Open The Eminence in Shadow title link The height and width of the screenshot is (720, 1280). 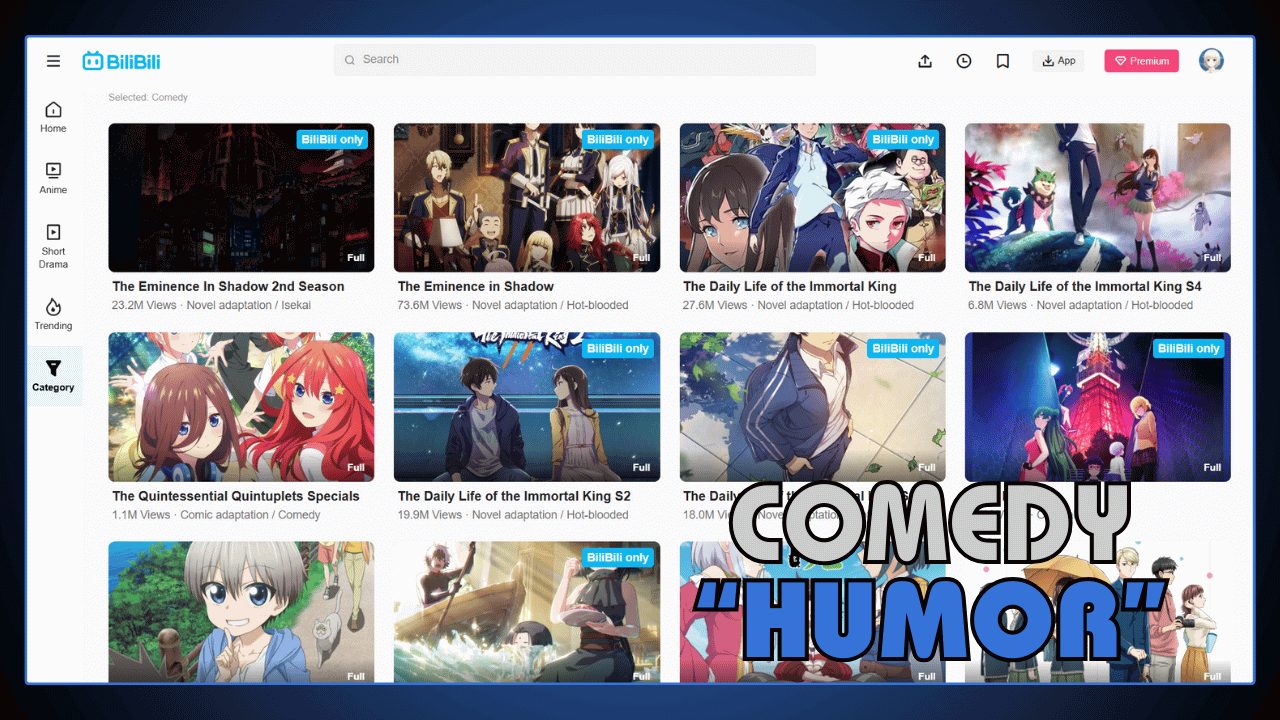point(475,286)
